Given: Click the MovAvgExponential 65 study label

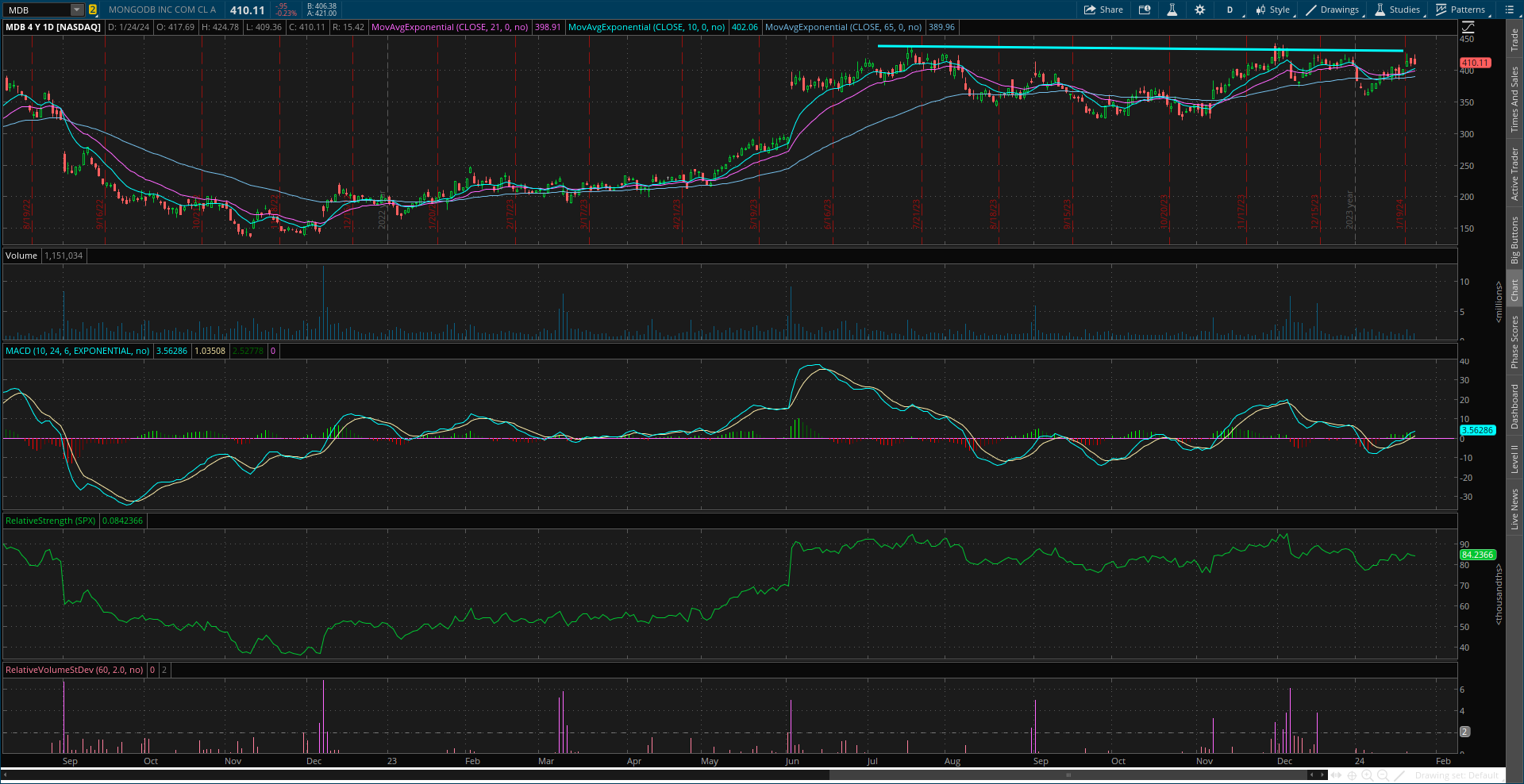Looking at the screenshot, I should [x=843, y=27].
